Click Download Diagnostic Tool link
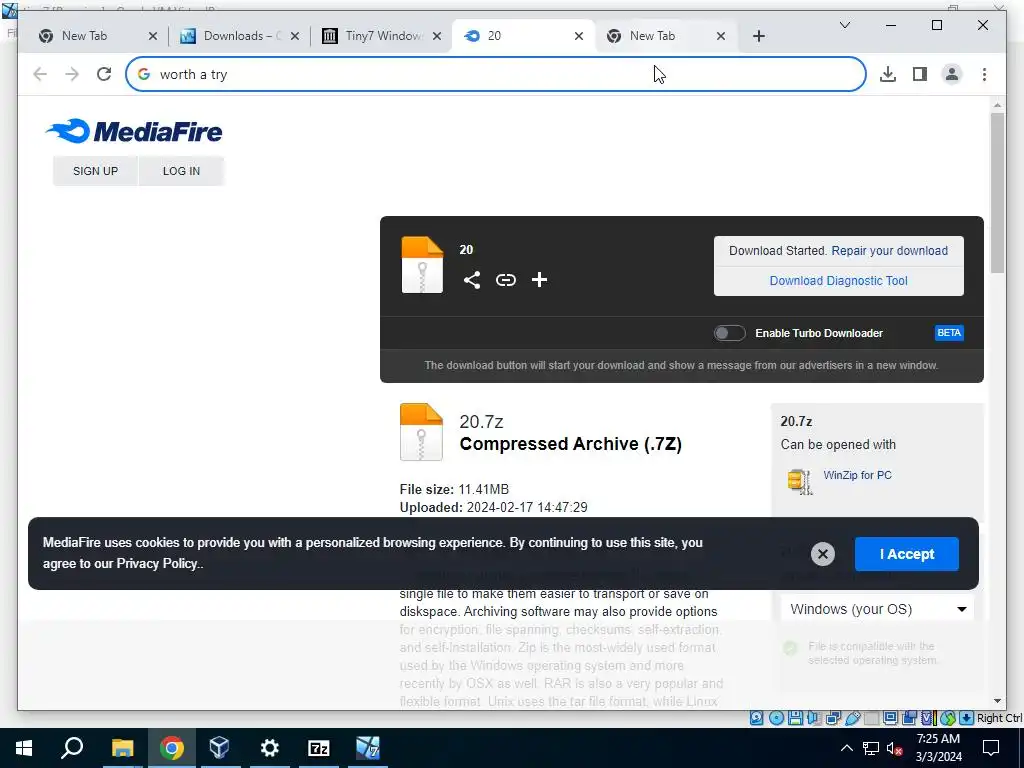This screenshot has width=1024, height=768. (839, 281)
